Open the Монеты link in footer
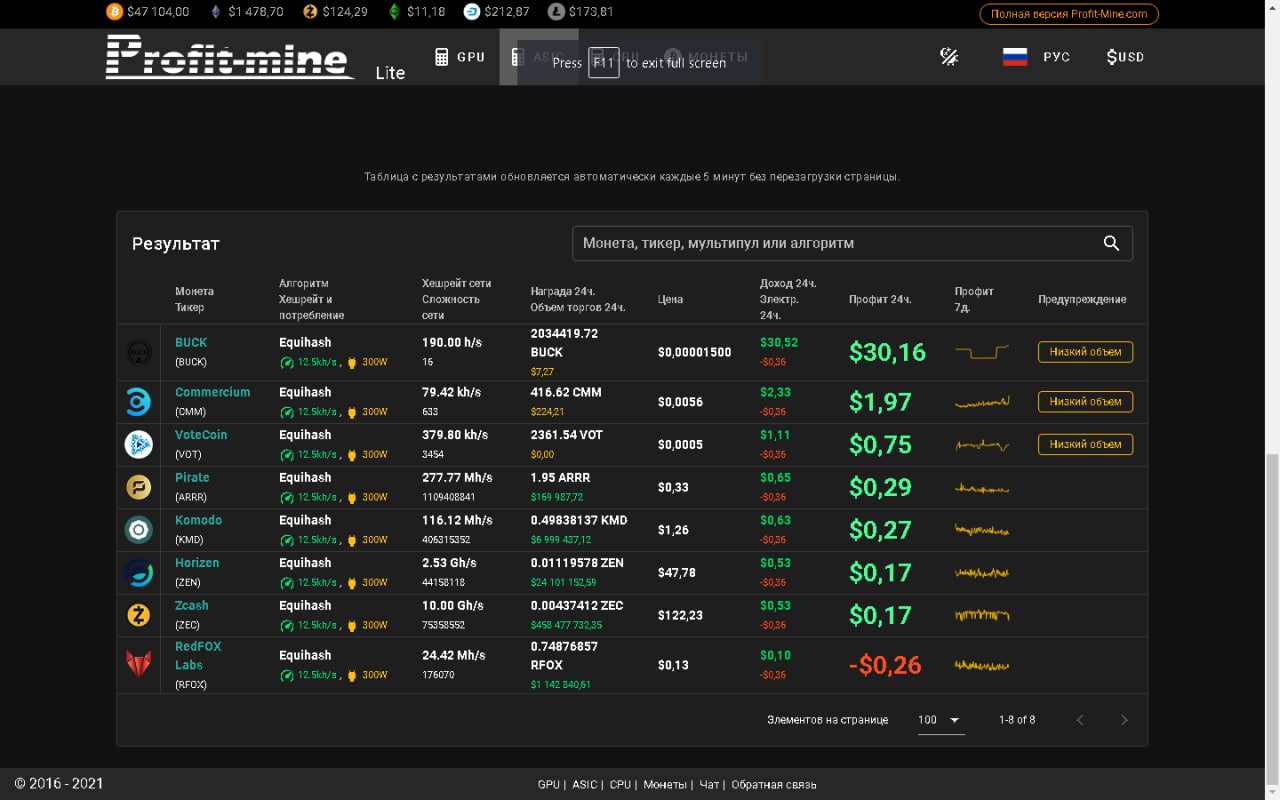This screenshot has height=800, width=1280. coord(665,785)
